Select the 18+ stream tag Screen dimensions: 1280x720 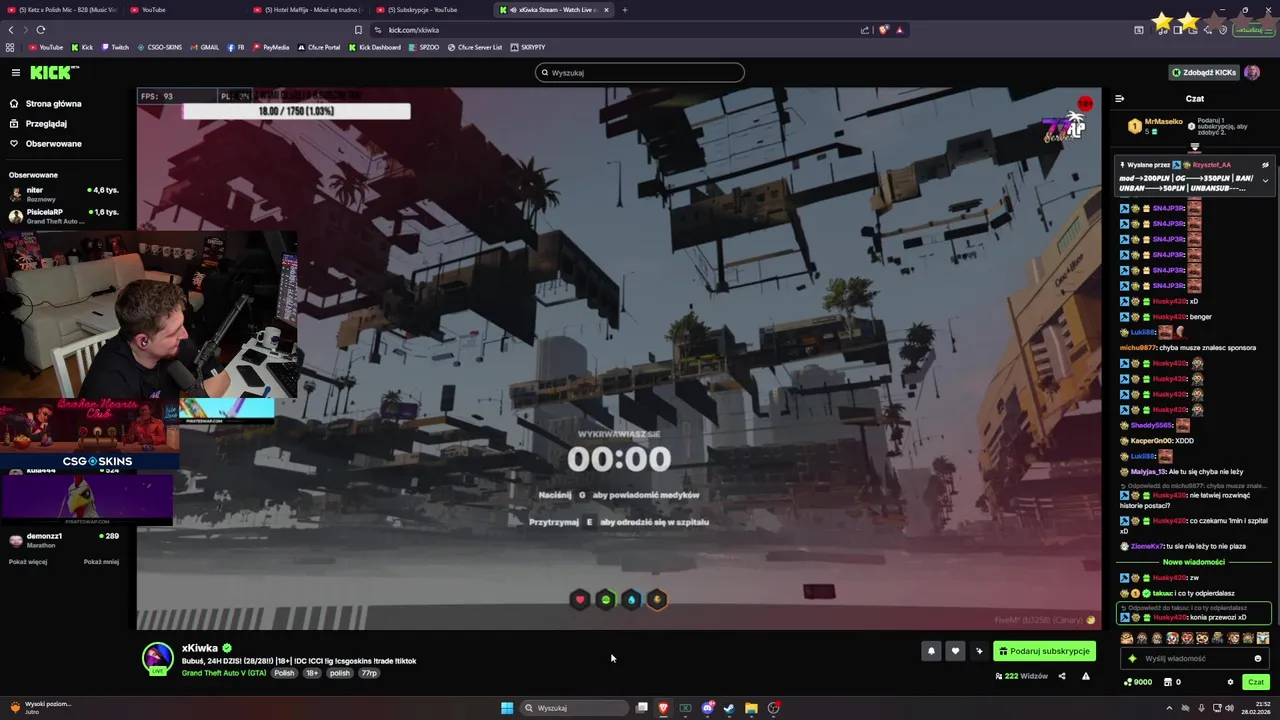[x=312, y=673]
